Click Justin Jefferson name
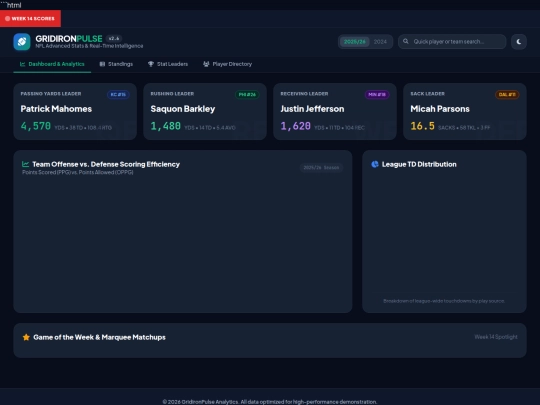 click(x=312, y=109)
